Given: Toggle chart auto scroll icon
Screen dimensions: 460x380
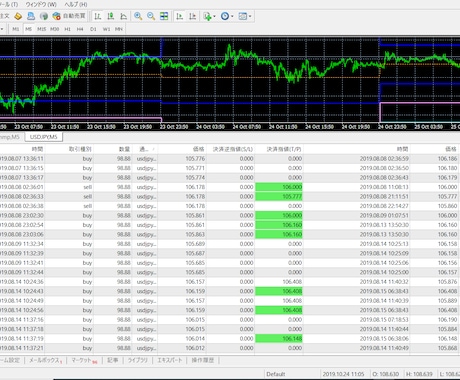Looking at the screenshot, I should tap(179, 16).
